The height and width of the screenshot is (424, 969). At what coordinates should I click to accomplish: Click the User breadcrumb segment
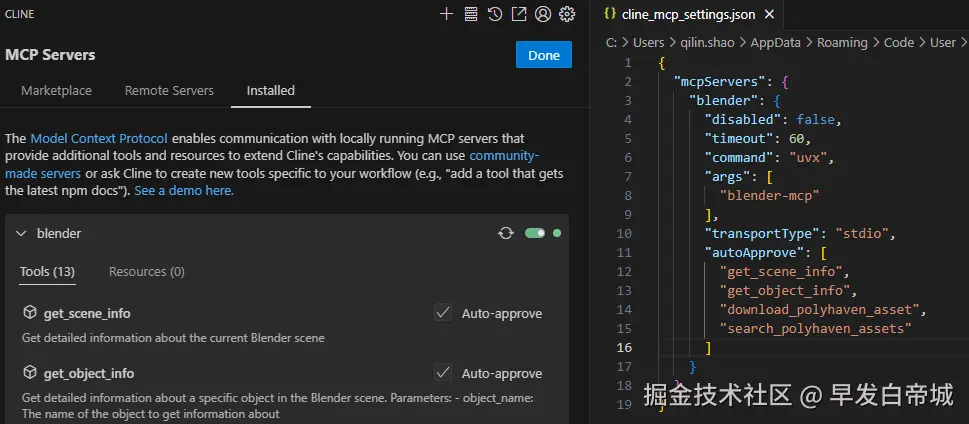942,43
